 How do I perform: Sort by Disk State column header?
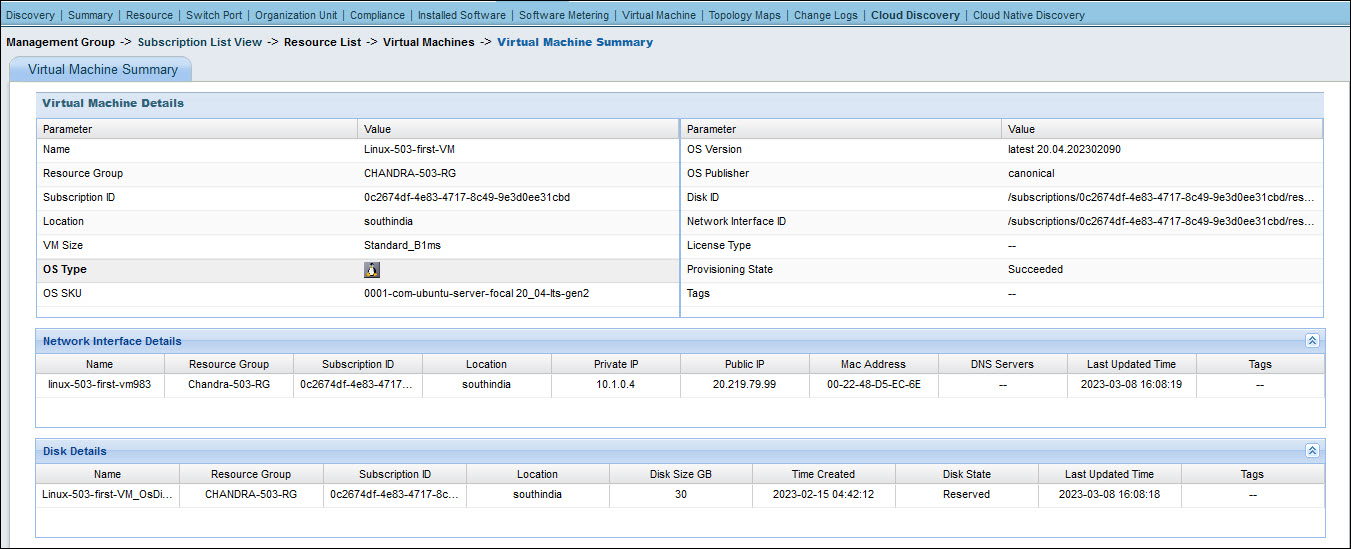coord(967,475)
